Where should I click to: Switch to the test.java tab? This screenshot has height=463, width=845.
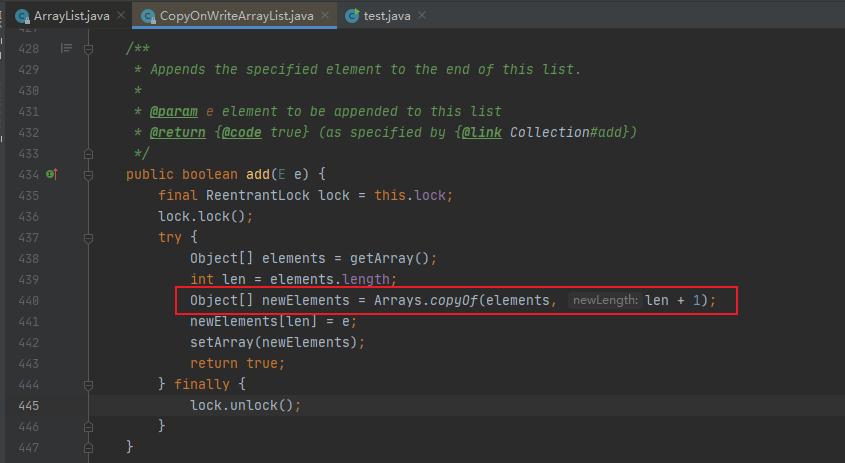387,16
